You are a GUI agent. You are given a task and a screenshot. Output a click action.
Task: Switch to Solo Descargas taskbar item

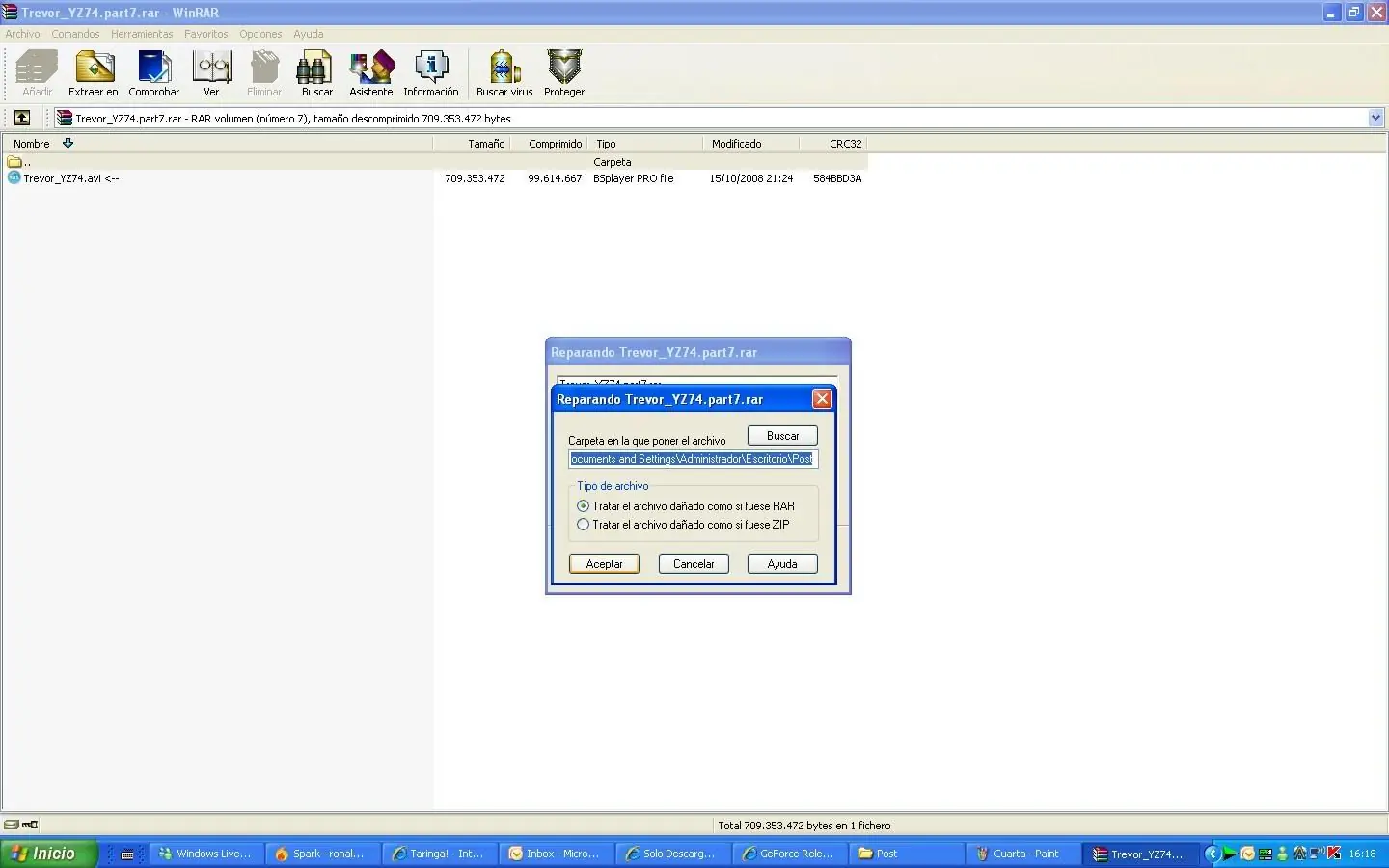(675, 854)
